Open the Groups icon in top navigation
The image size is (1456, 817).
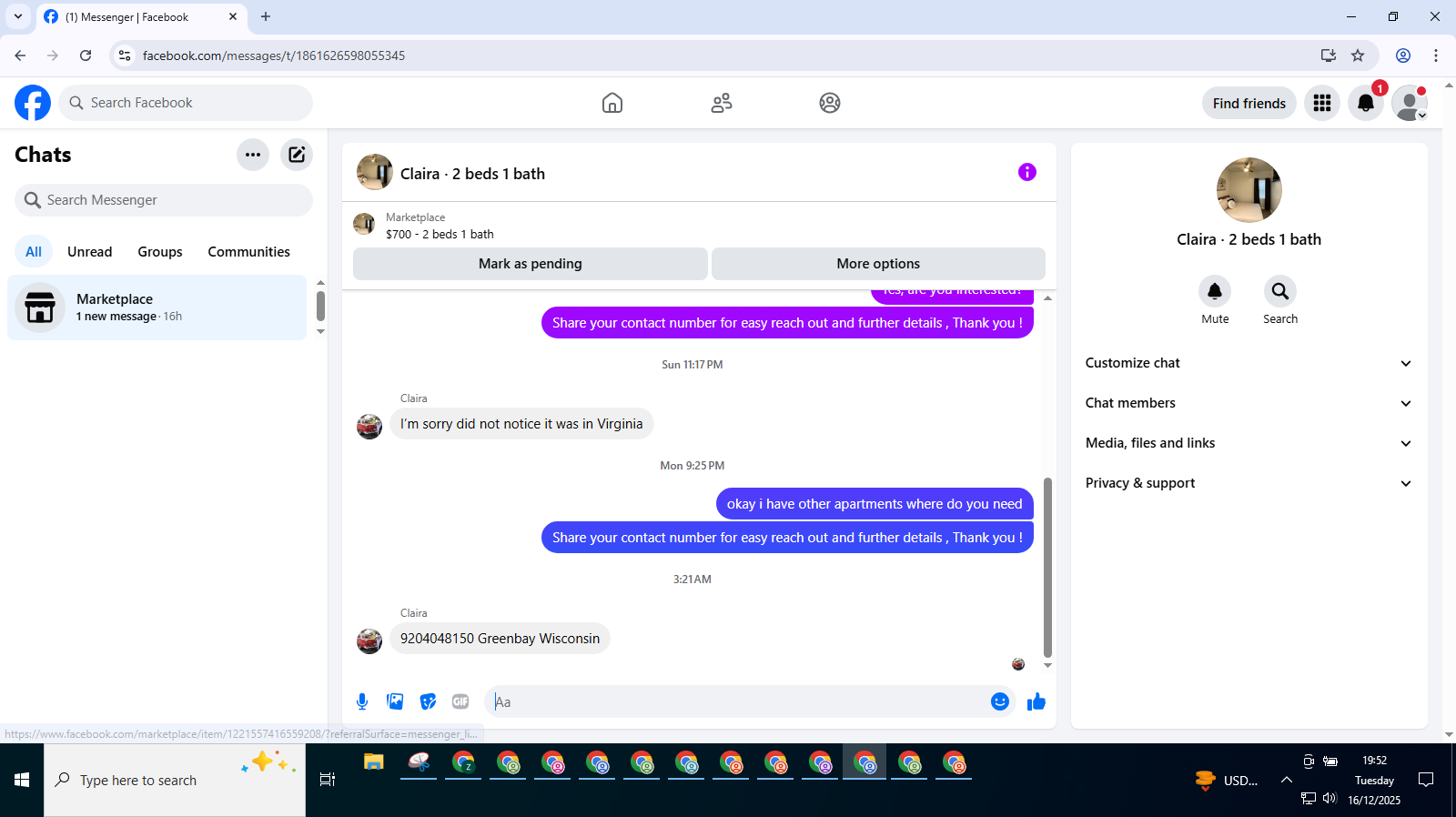(830, 103)
